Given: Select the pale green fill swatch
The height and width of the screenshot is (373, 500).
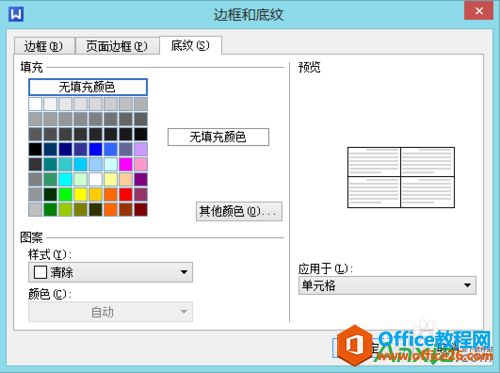Looking at the screenshot, I should pos(80,179).
